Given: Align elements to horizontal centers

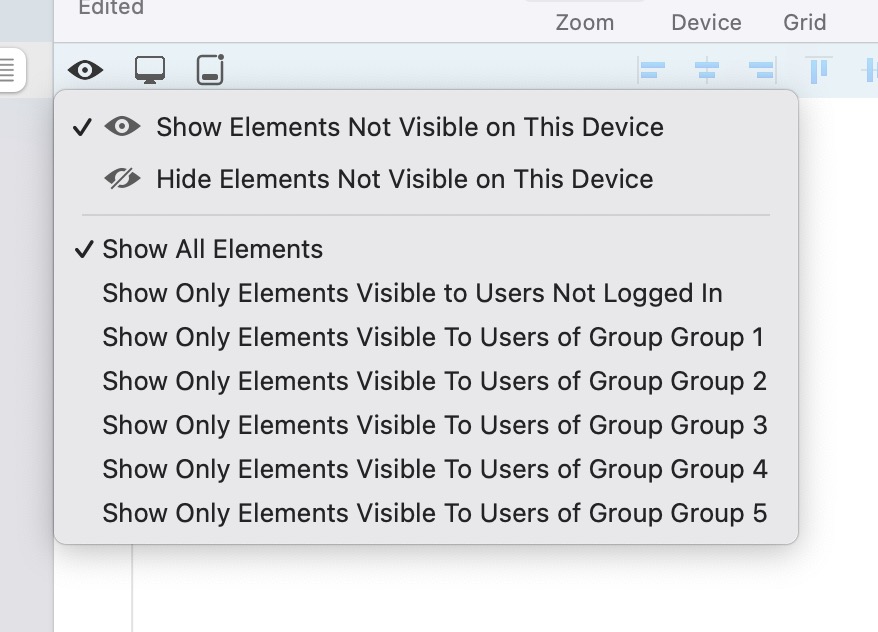Looking at the screenshot, I should pyautogui.click(x=707, y=71).
